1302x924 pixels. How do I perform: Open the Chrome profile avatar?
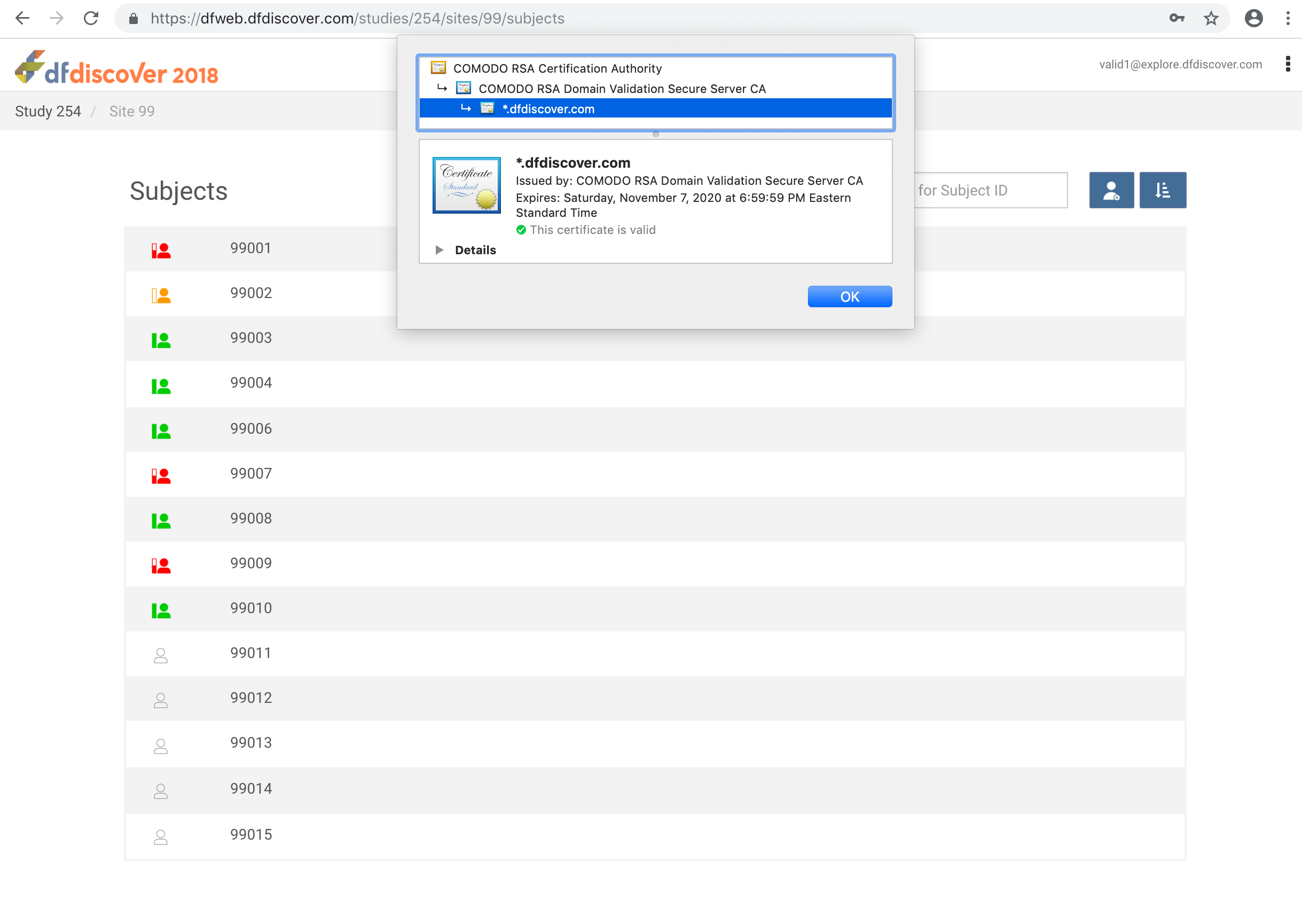pos(1253,19)
